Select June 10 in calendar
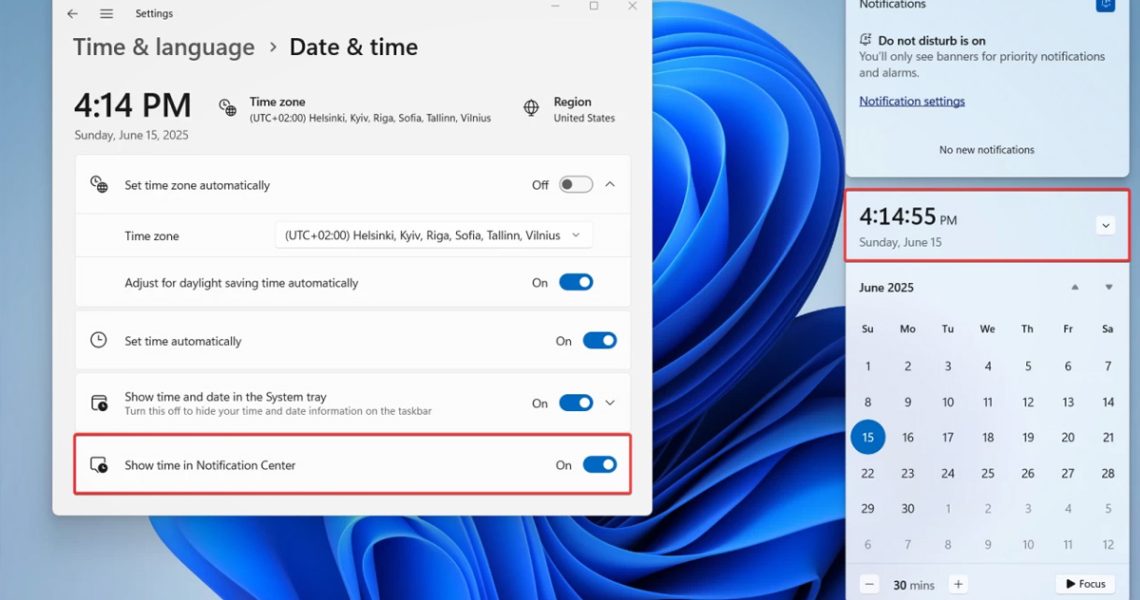The width and height of the screenshot is (1140, 600). (948, 401)
